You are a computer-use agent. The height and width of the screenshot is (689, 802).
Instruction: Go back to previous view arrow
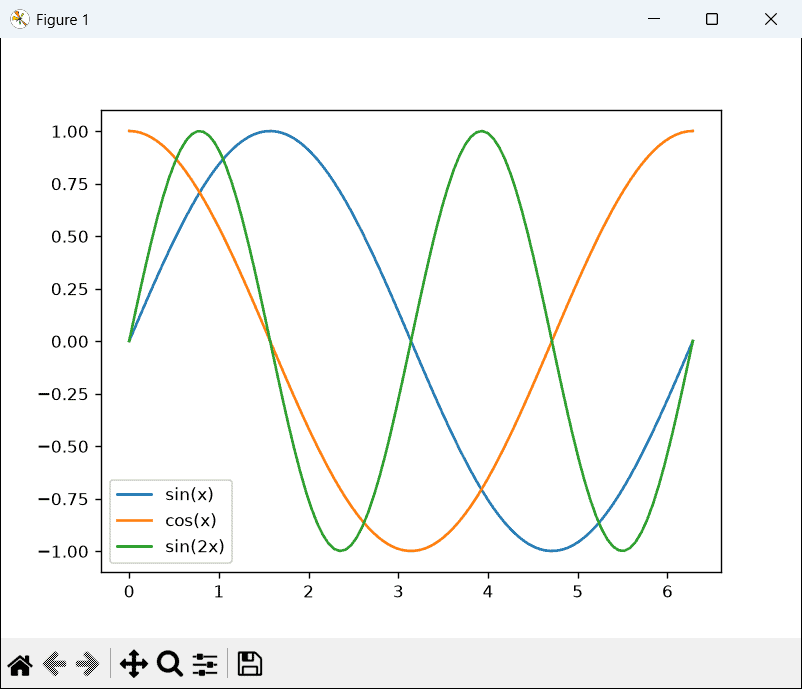click(54, 664)
